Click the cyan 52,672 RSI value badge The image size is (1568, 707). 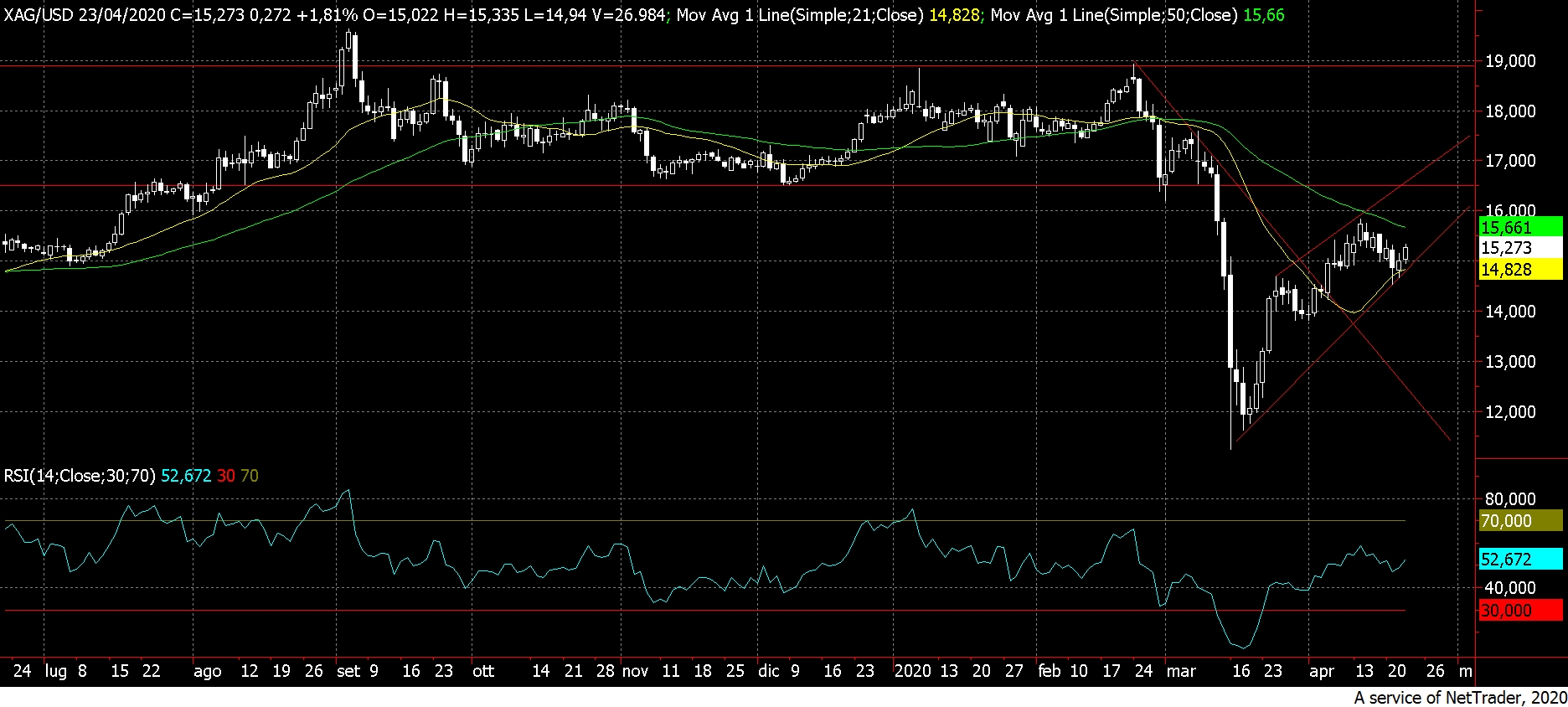point(1520,560)
